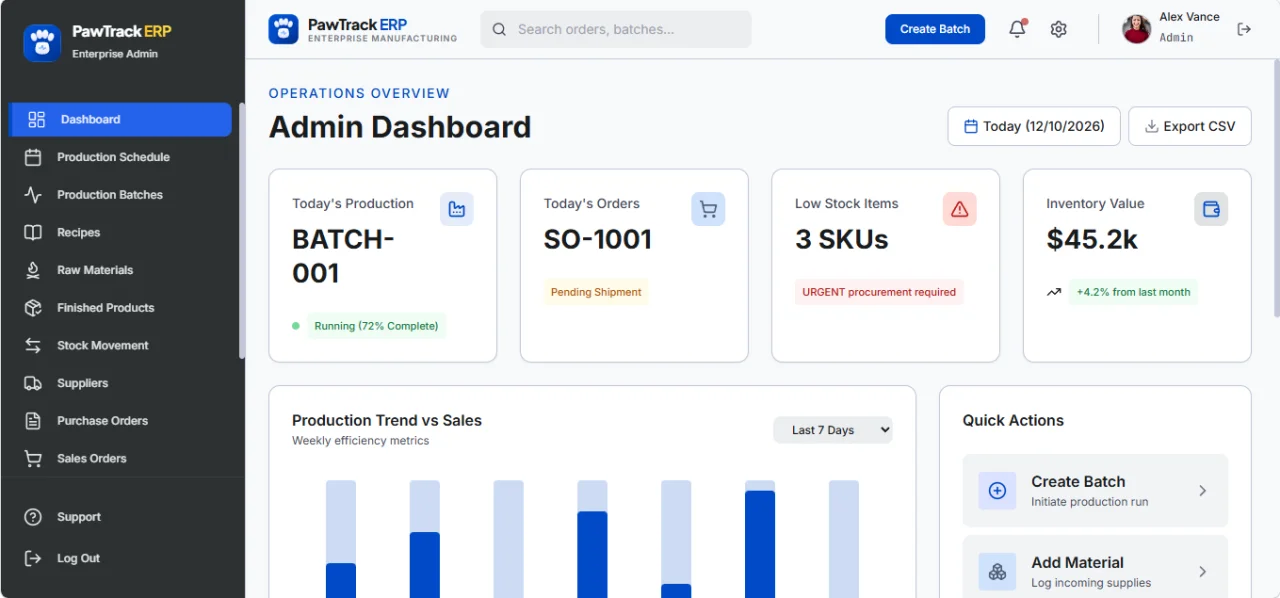The image size is (1280, 598).
Task: Click the Production Schedule calendar icon
Action: [x=33, y=157]
